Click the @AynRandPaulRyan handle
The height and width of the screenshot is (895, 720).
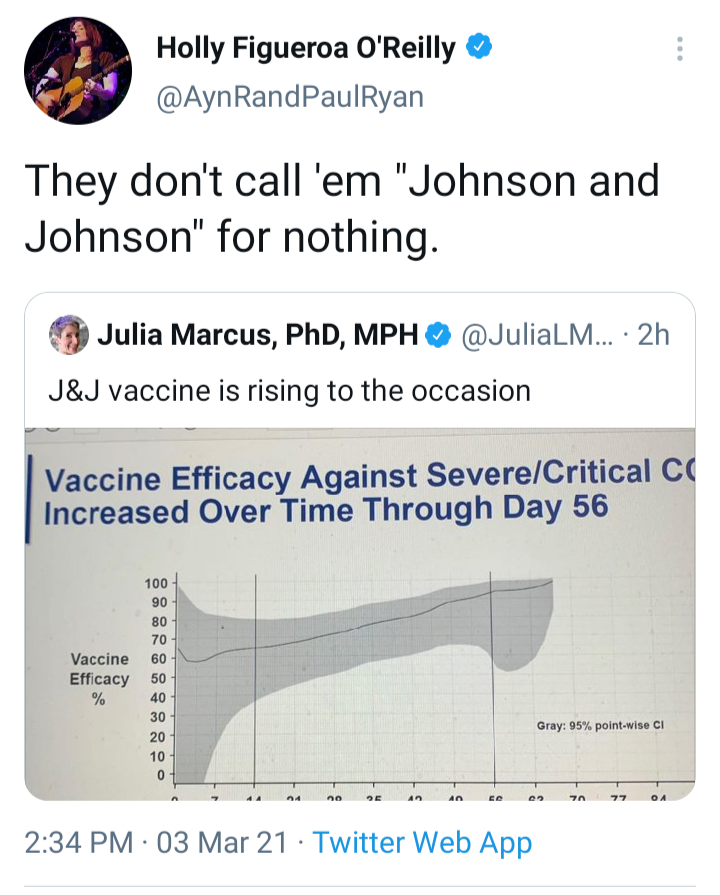(288, 96)
